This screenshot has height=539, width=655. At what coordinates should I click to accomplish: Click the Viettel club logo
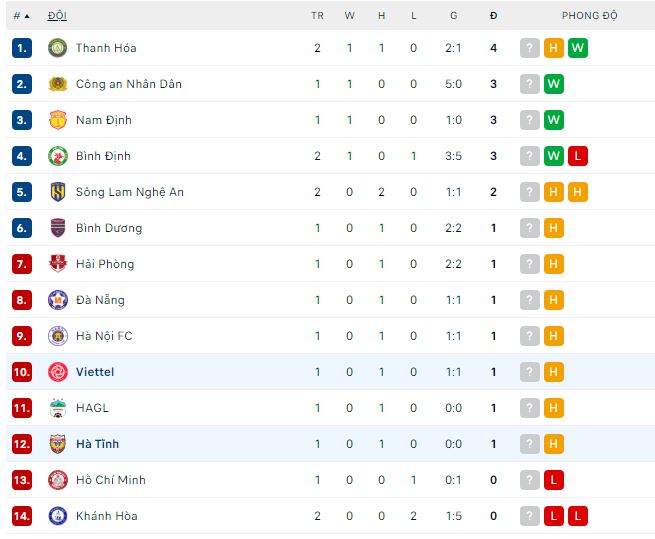57,372
